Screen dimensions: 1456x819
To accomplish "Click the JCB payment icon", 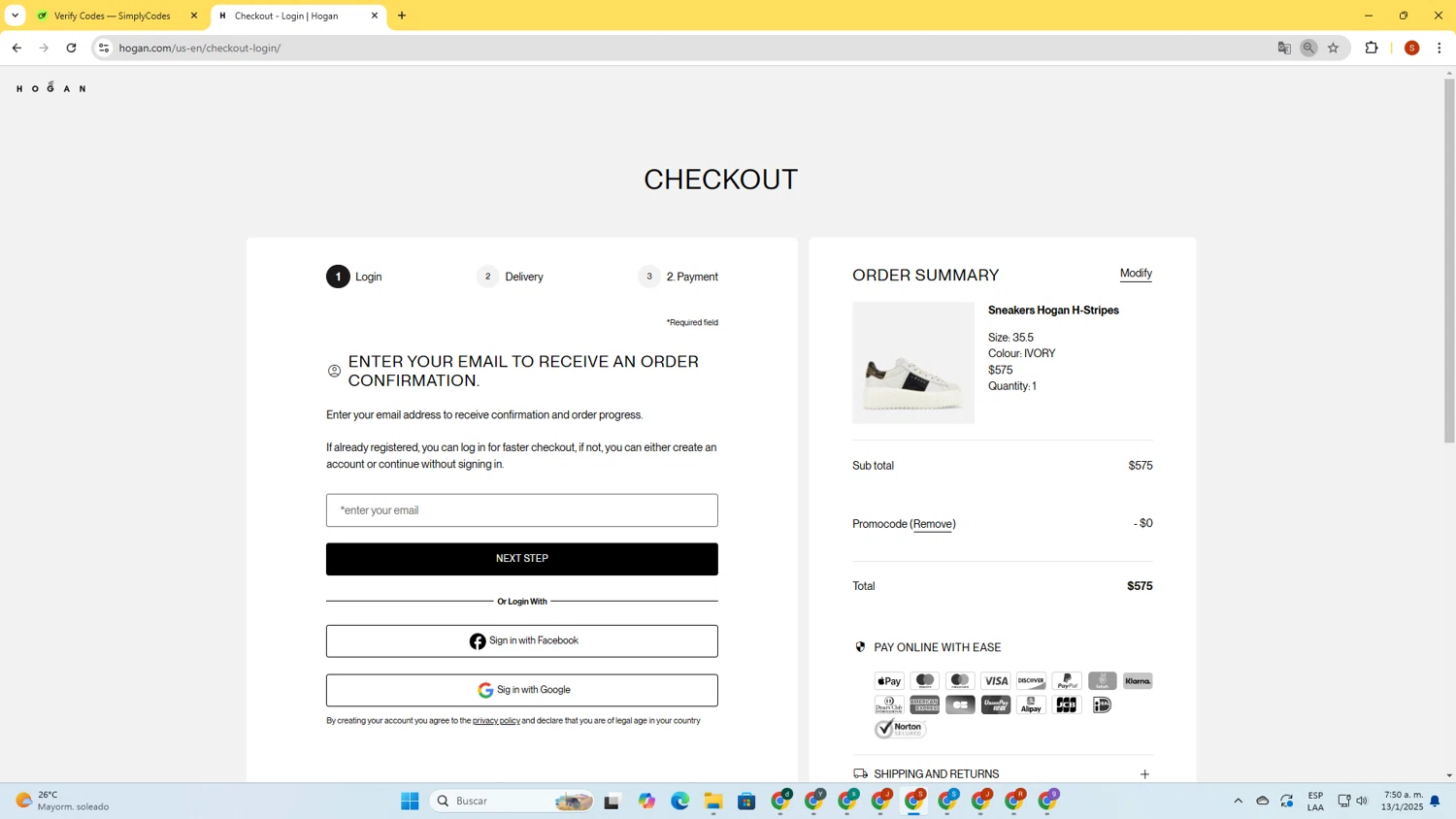I will (x=1067, y=704).
